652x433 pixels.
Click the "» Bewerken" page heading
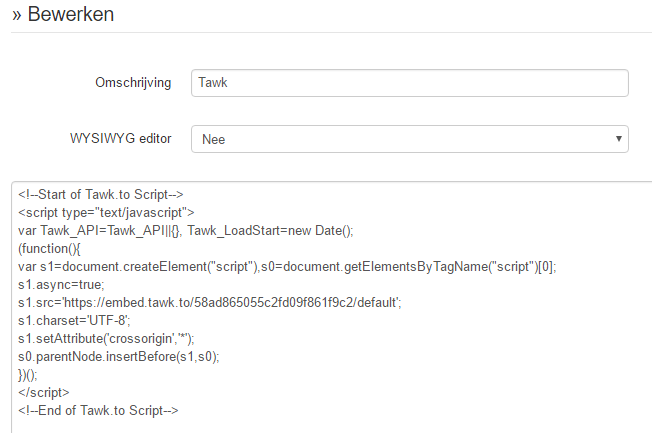pyautogui.click(x=63, y=14)
